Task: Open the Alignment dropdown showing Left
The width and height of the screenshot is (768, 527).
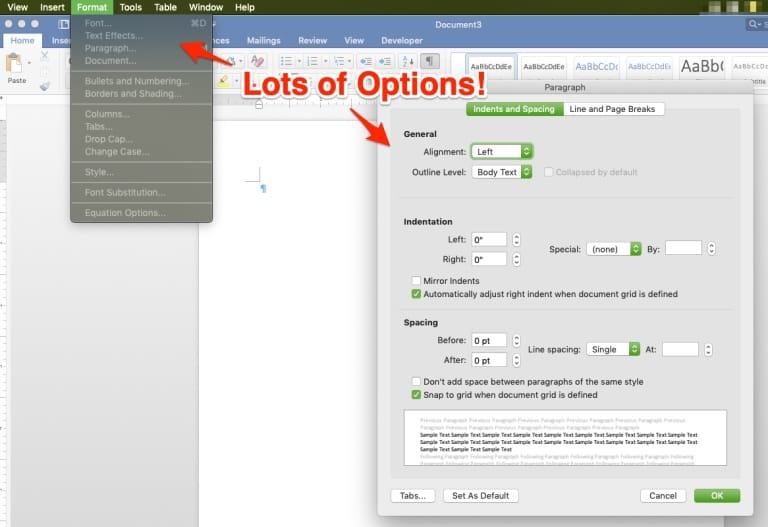Action: (502, 152)
